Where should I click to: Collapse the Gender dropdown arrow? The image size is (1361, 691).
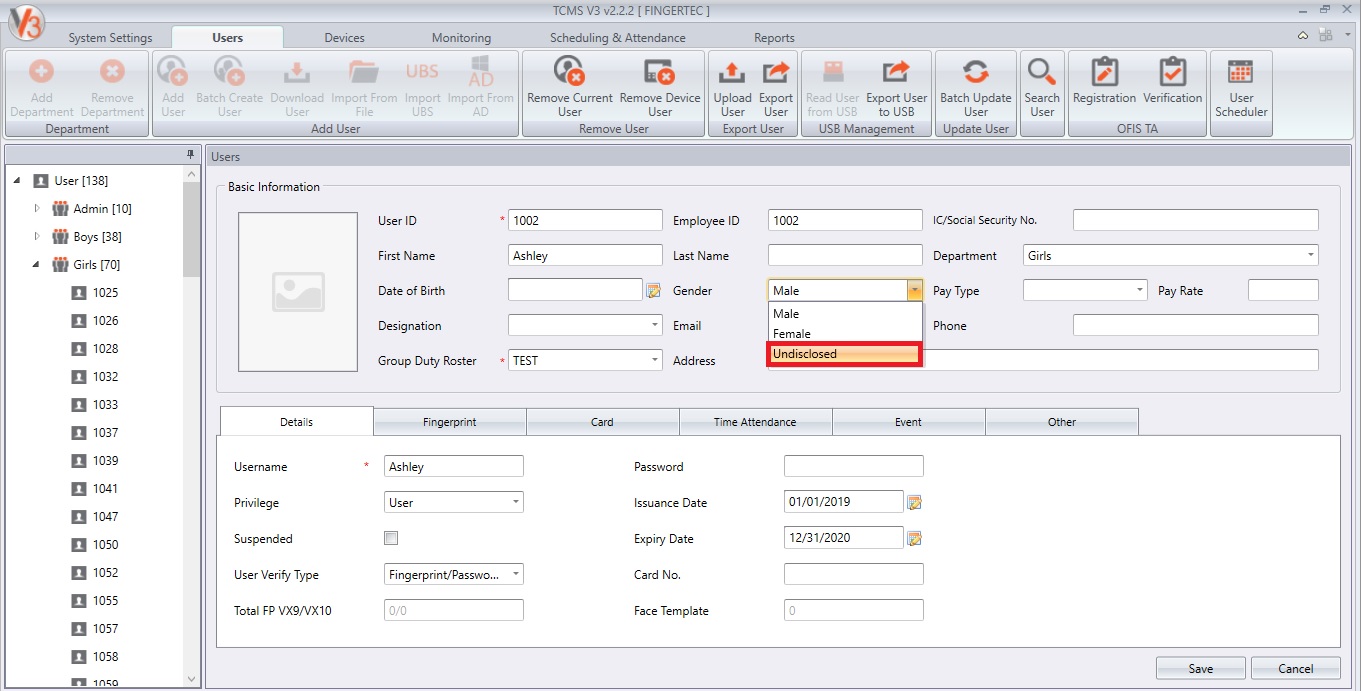(914, 290)
